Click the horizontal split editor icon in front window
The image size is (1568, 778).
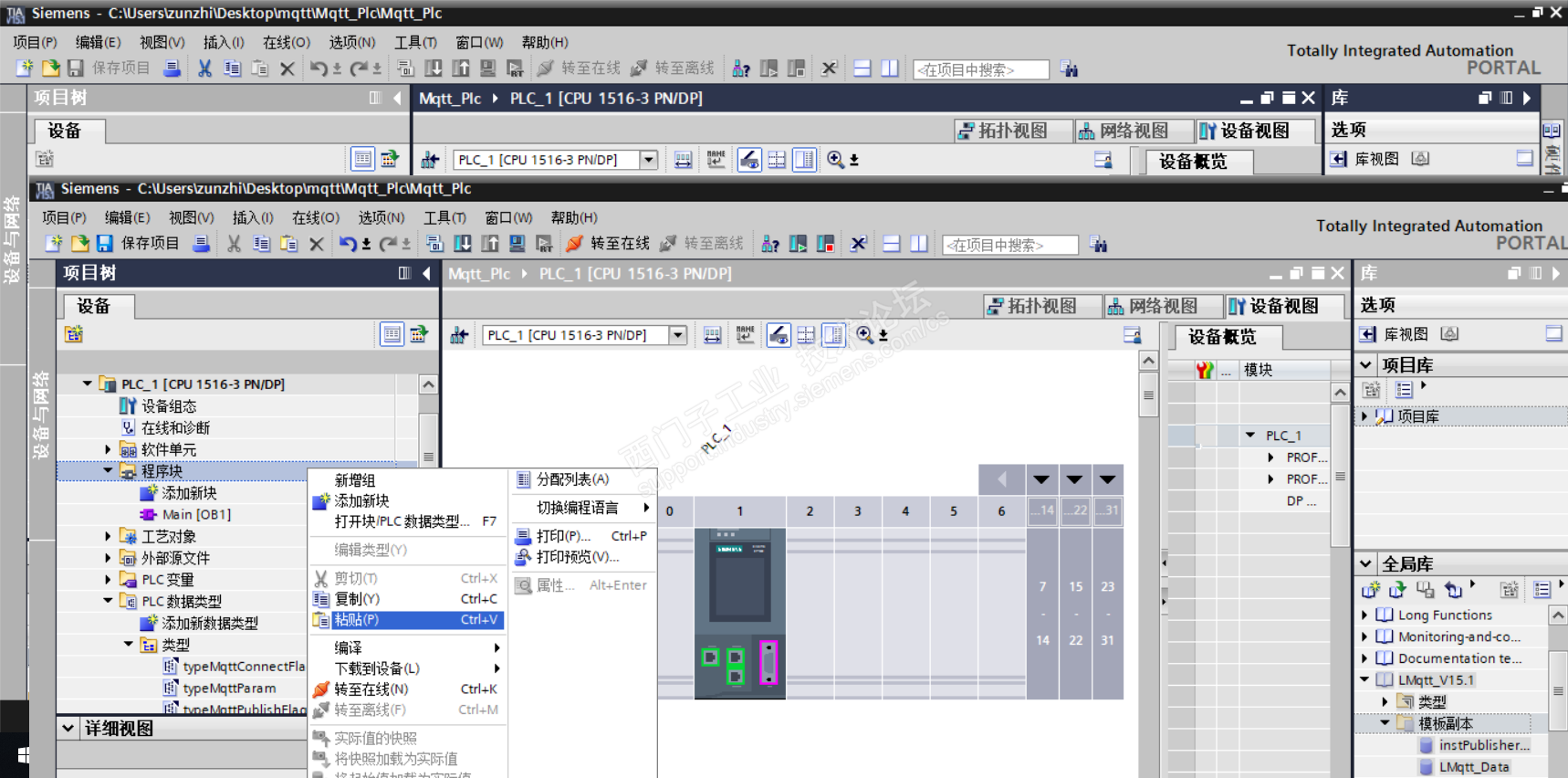(892, 244)
